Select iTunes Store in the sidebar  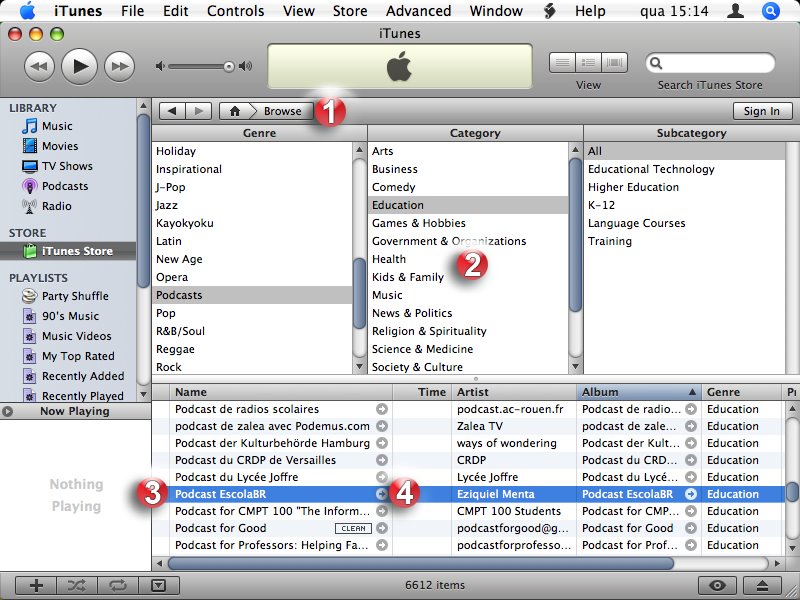coord(68,251)
